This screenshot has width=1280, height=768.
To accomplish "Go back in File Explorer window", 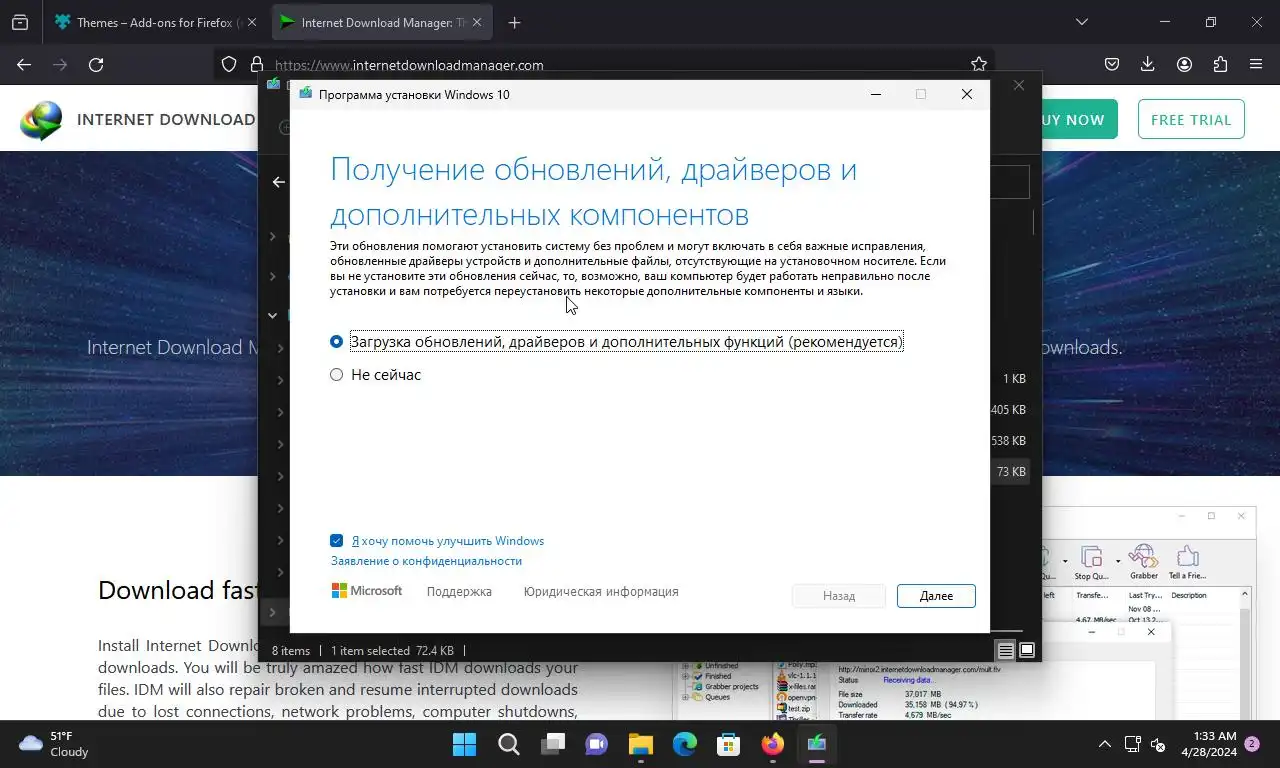I will tap(278, 182).
